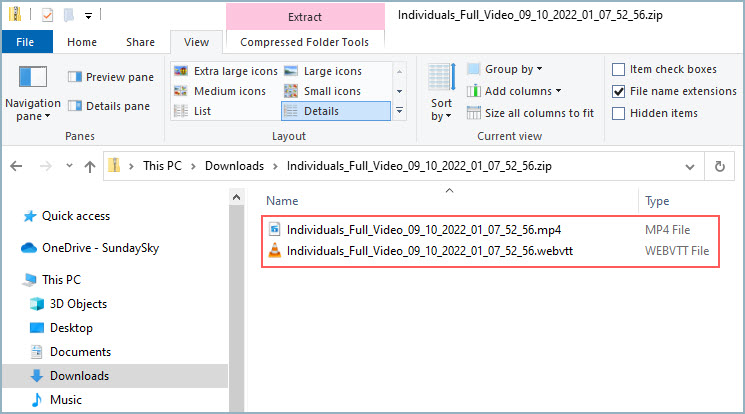Image resolution: width=745 pixels, height=414 pixels.
Task: Open the Customize Quick Access Toolbar arrow
Action: [88, 16]
